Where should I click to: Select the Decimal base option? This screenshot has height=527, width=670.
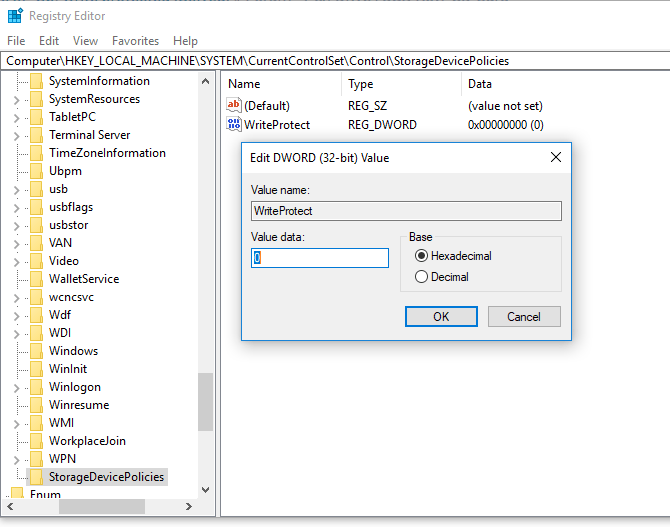pyautogui.click(x=442, y=277)
